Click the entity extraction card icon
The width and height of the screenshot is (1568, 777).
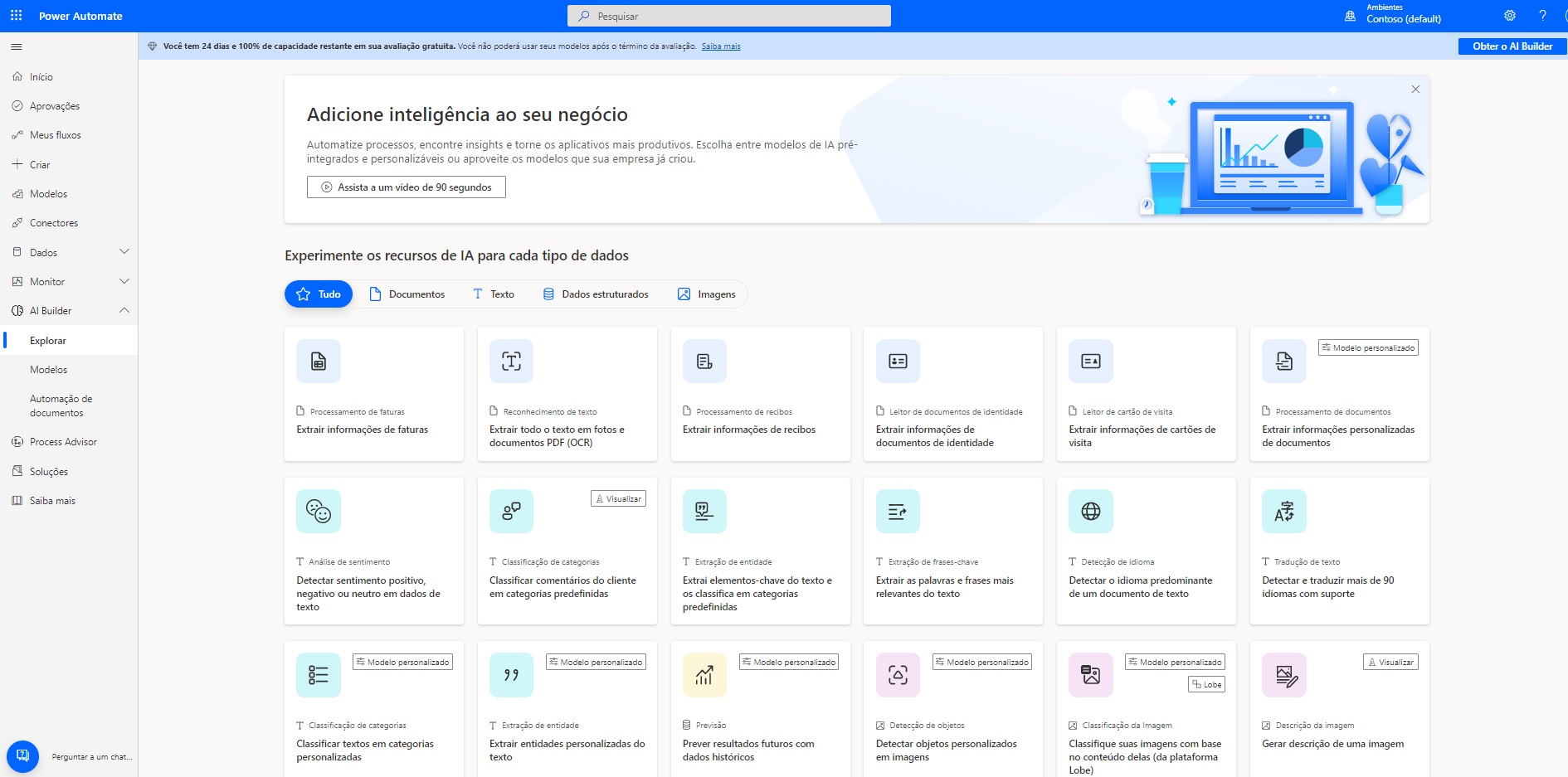[x=704, y=511]
